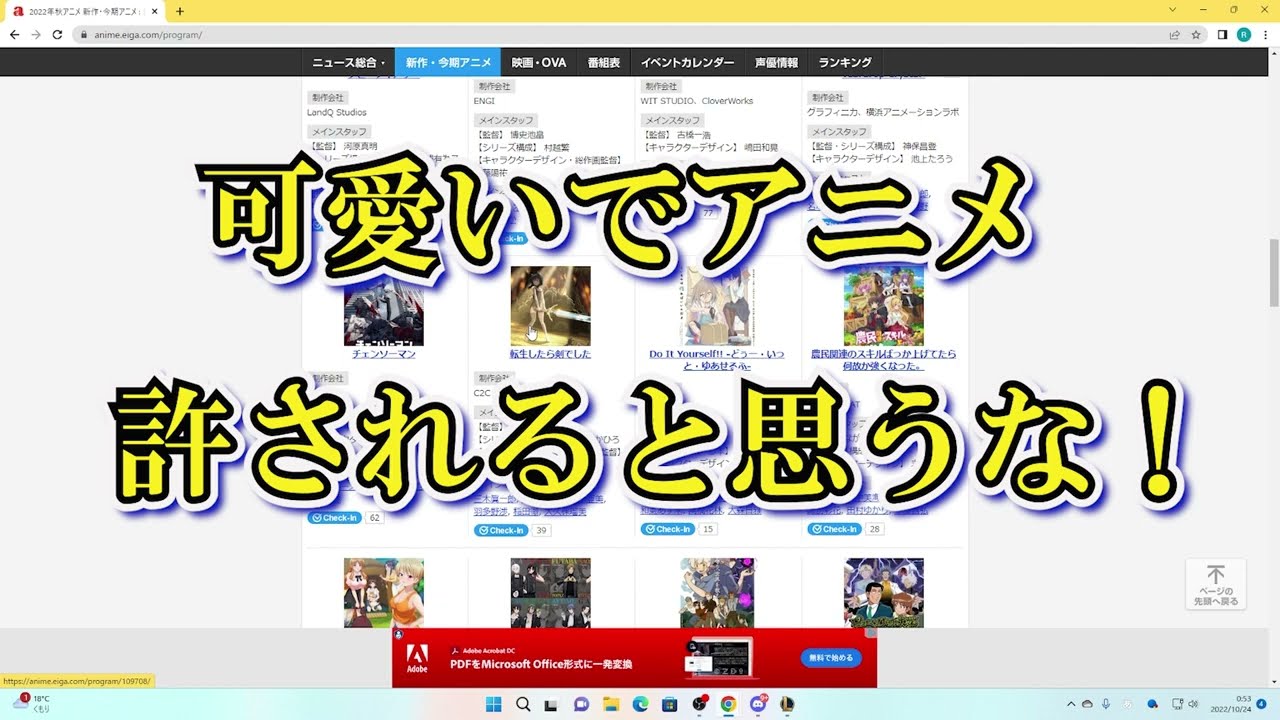Toggle Check-in for チェンソーマン
Viewport: 1280px width, 720px height.
tap(335, 518)
